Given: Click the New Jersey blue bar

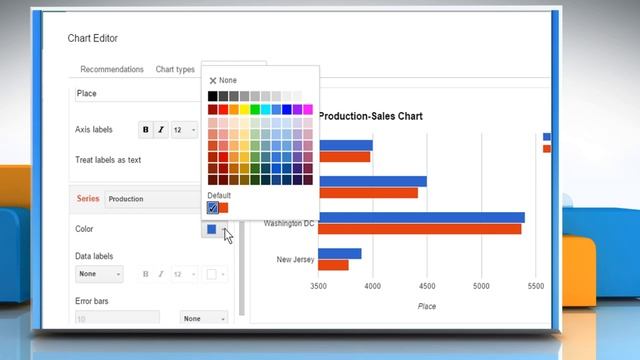Looking at the screenshot, I should click(x=340, y=254).
